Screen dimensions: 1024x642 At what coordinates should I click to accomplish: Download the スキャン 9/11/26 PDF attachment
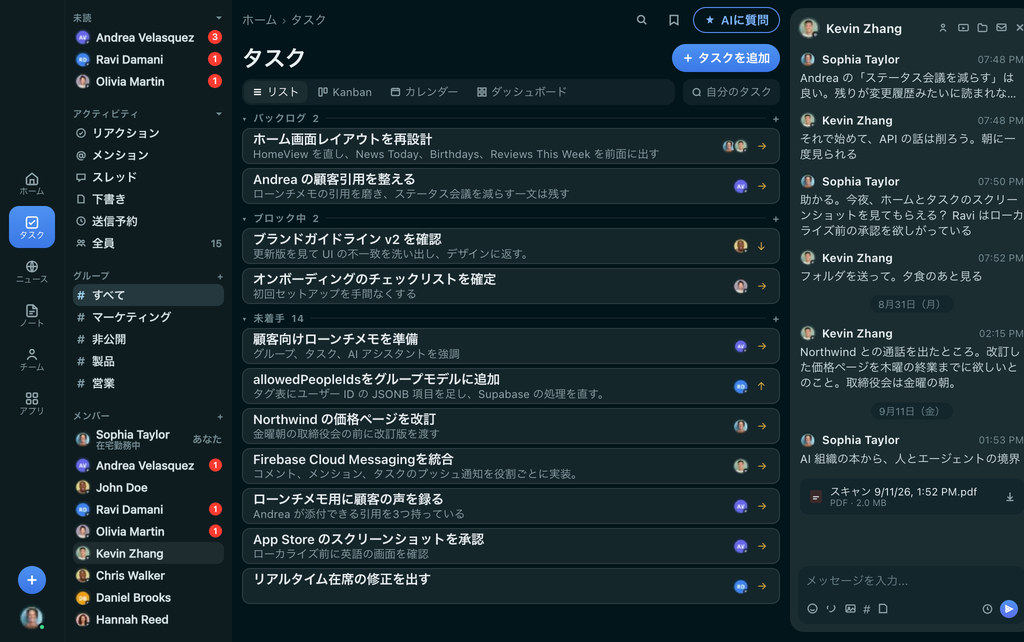point(1010,497)
